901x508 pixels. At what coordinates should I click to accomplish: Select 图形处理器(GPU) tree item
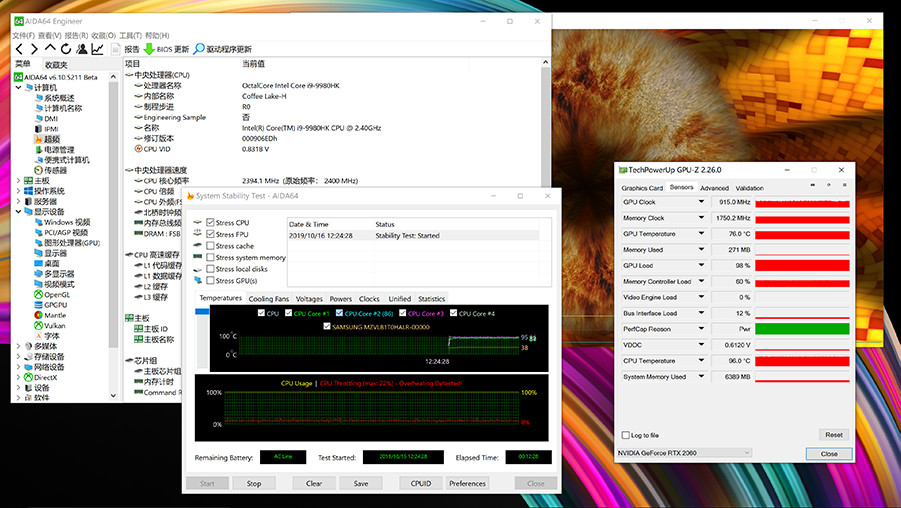(x=72, y=243)
